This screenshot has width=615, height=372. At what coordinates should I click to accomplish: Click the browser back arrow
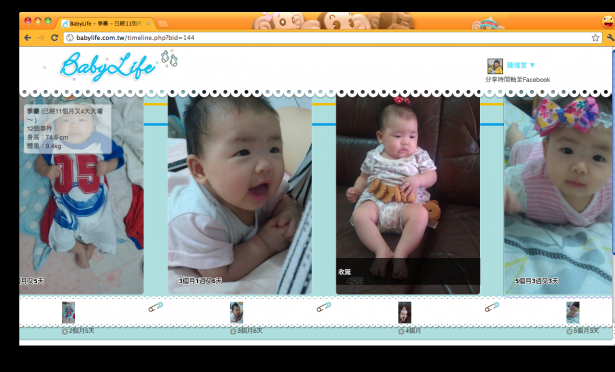coord(27,38)
